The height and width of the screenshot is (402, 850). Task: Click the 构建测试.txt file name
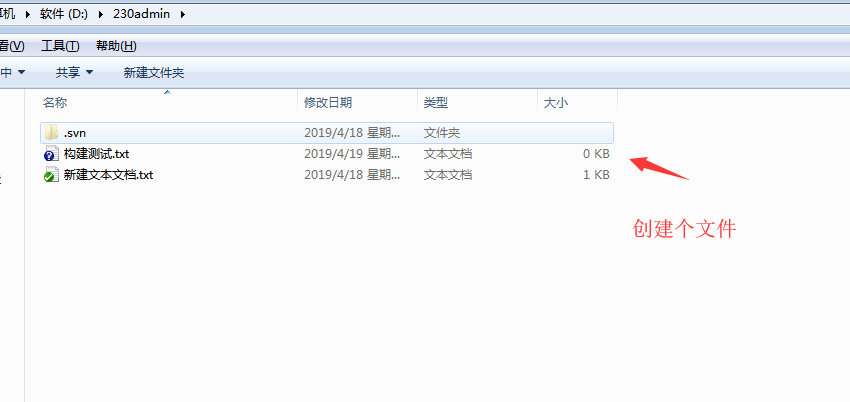pos(96,154)
